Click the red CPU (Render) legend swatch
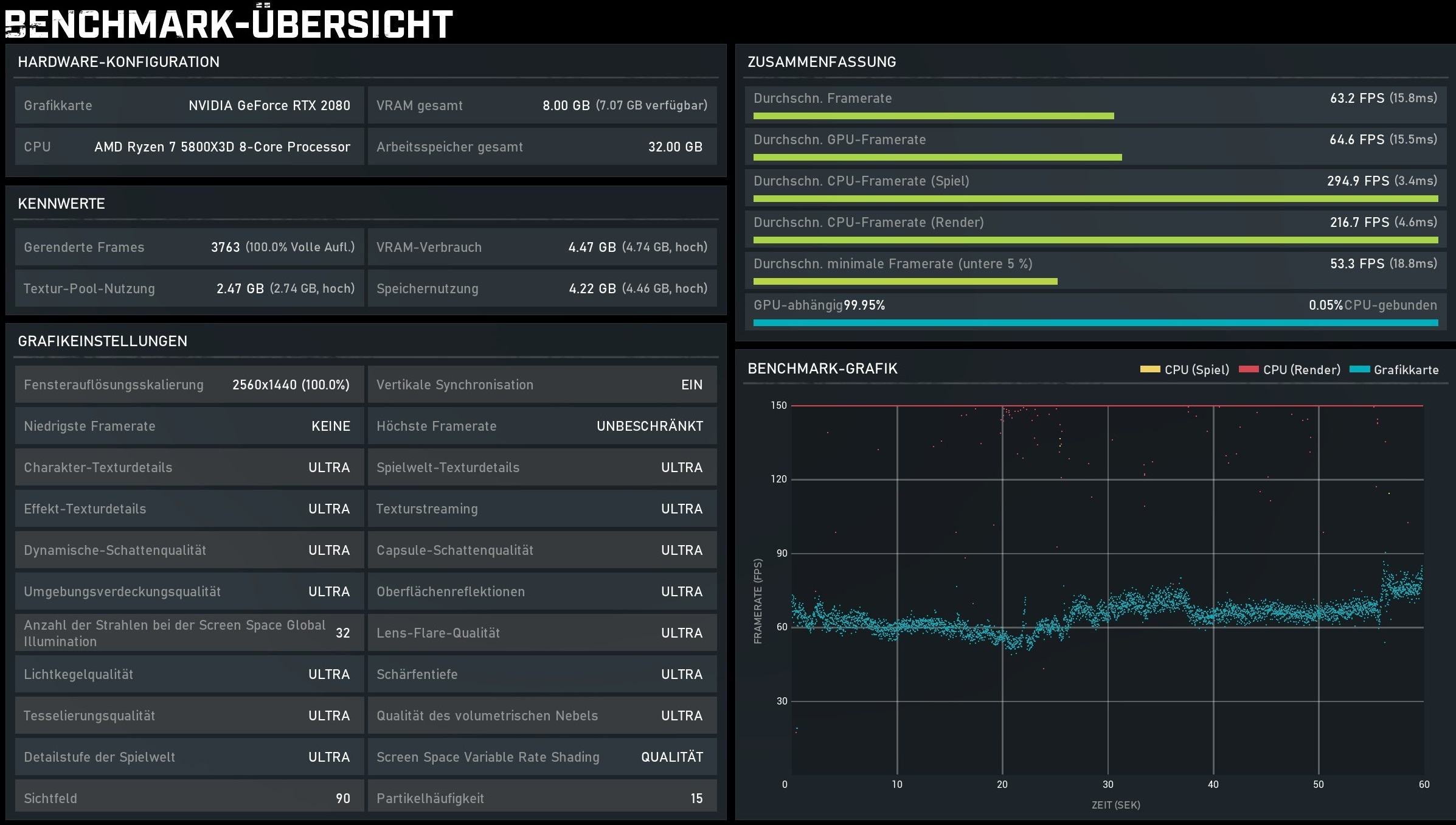The width and height of the screenshot is (1456, 825). [1248, 369]
